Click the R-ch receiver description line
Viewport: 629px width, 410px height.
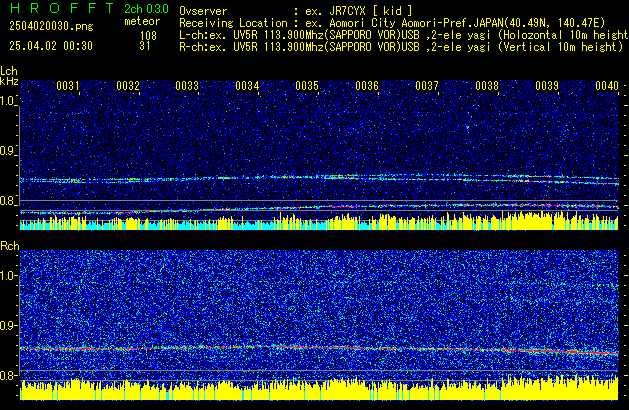click(x=401, y=47)
